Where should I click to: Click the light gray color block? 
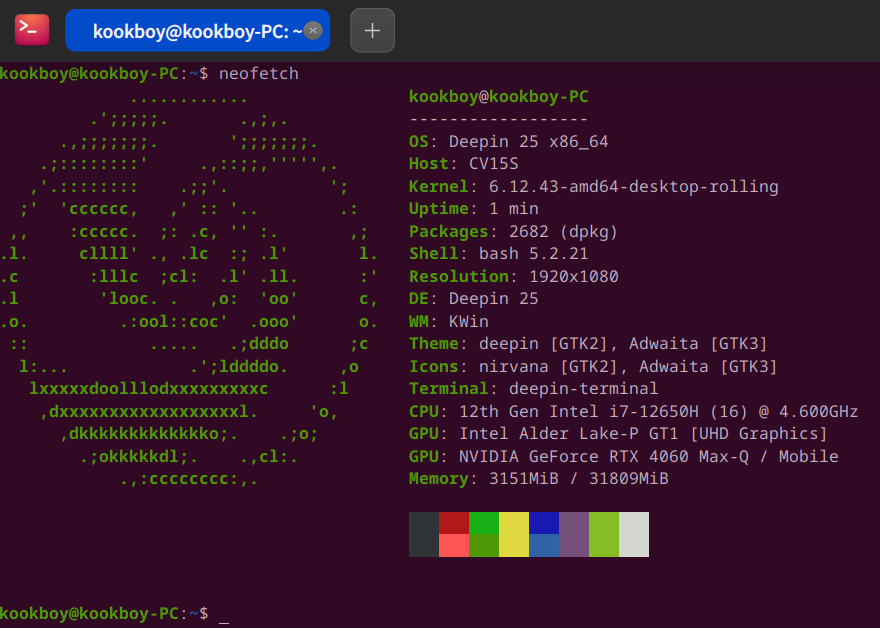pos(634,534)
